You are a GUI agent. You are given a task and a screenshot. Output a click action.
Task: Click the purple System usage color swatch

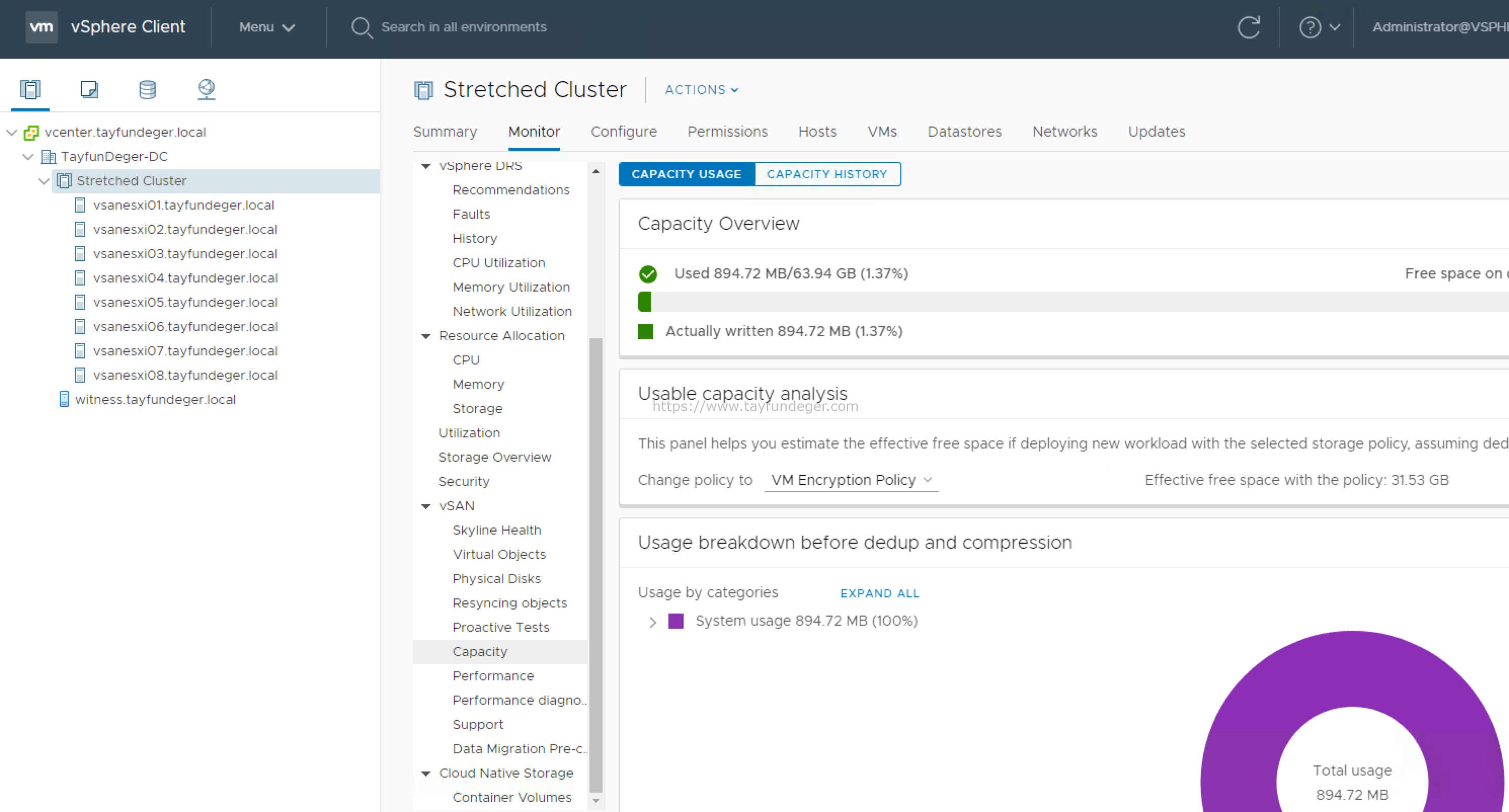click(676, 621)
